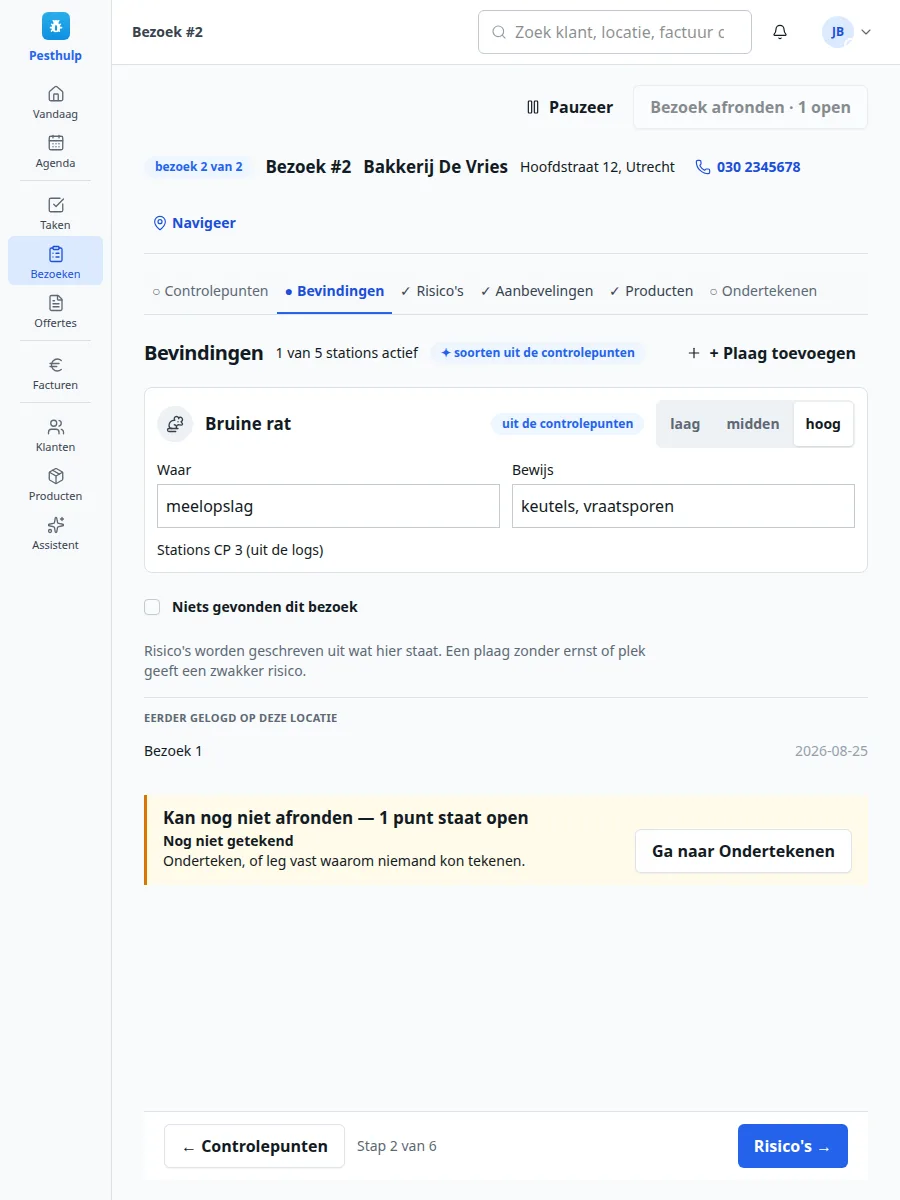Click the date 2026-08-25
900x1200 pixels.
click(831, 751)
